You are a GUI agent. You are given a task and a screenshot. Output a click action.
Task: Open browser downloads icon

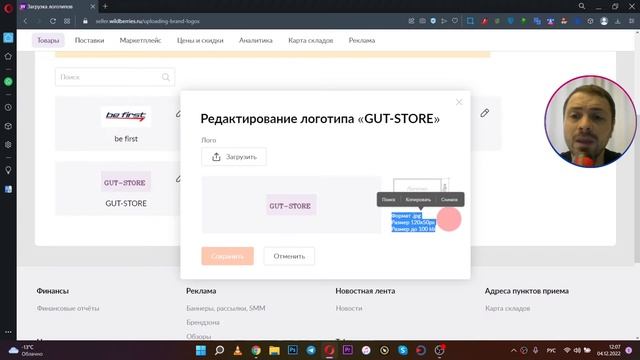tap(618, 21)
